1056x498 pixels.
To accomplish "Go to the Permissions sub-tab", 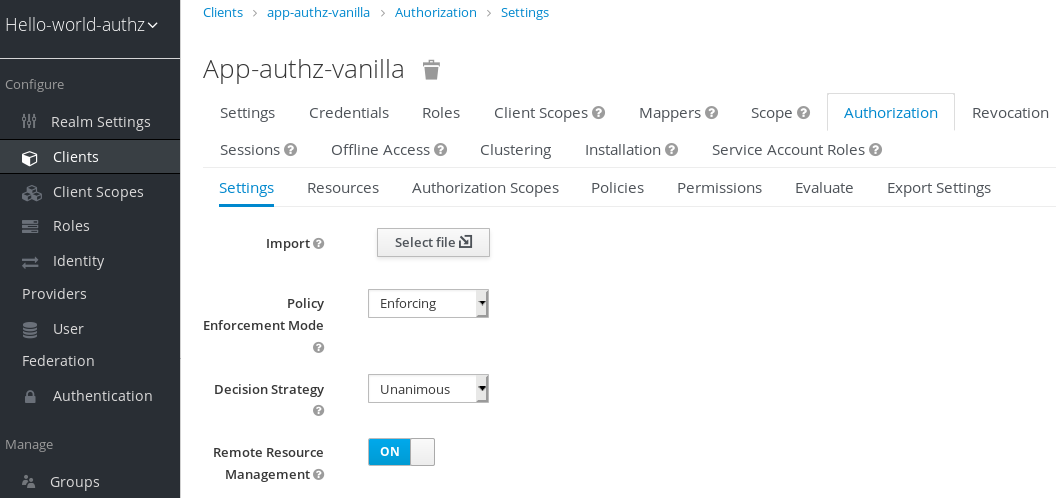I will (x=719, y=188).
